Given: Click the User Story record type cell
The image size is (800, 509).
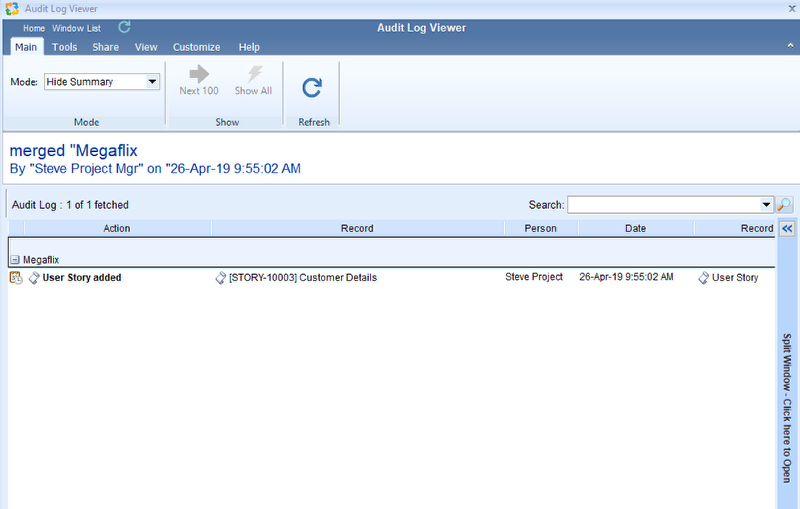Looking at the screenshot, I should click(735, 278).
